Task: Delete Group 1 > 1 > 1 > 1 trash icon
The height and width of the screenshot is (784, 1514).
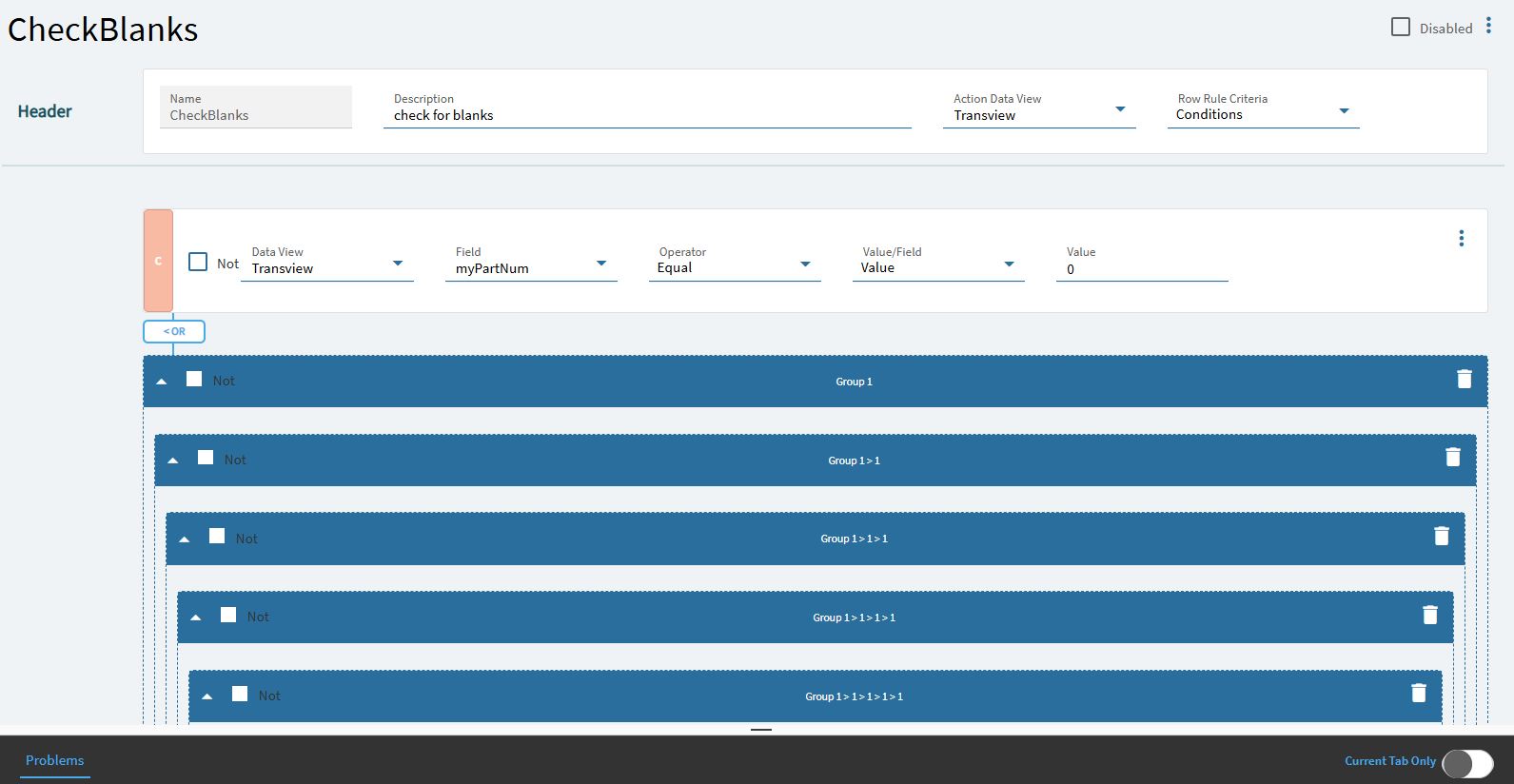Action: pos(1430,616)
